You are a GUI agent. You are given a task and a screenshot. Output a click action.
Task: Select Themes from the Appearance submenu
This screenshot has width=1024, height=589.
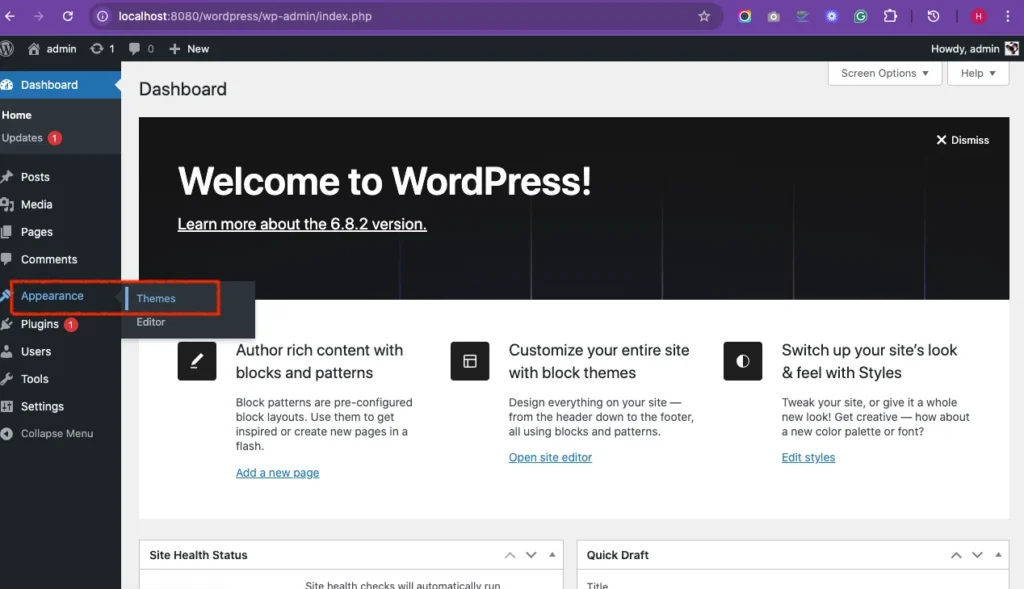156,298
